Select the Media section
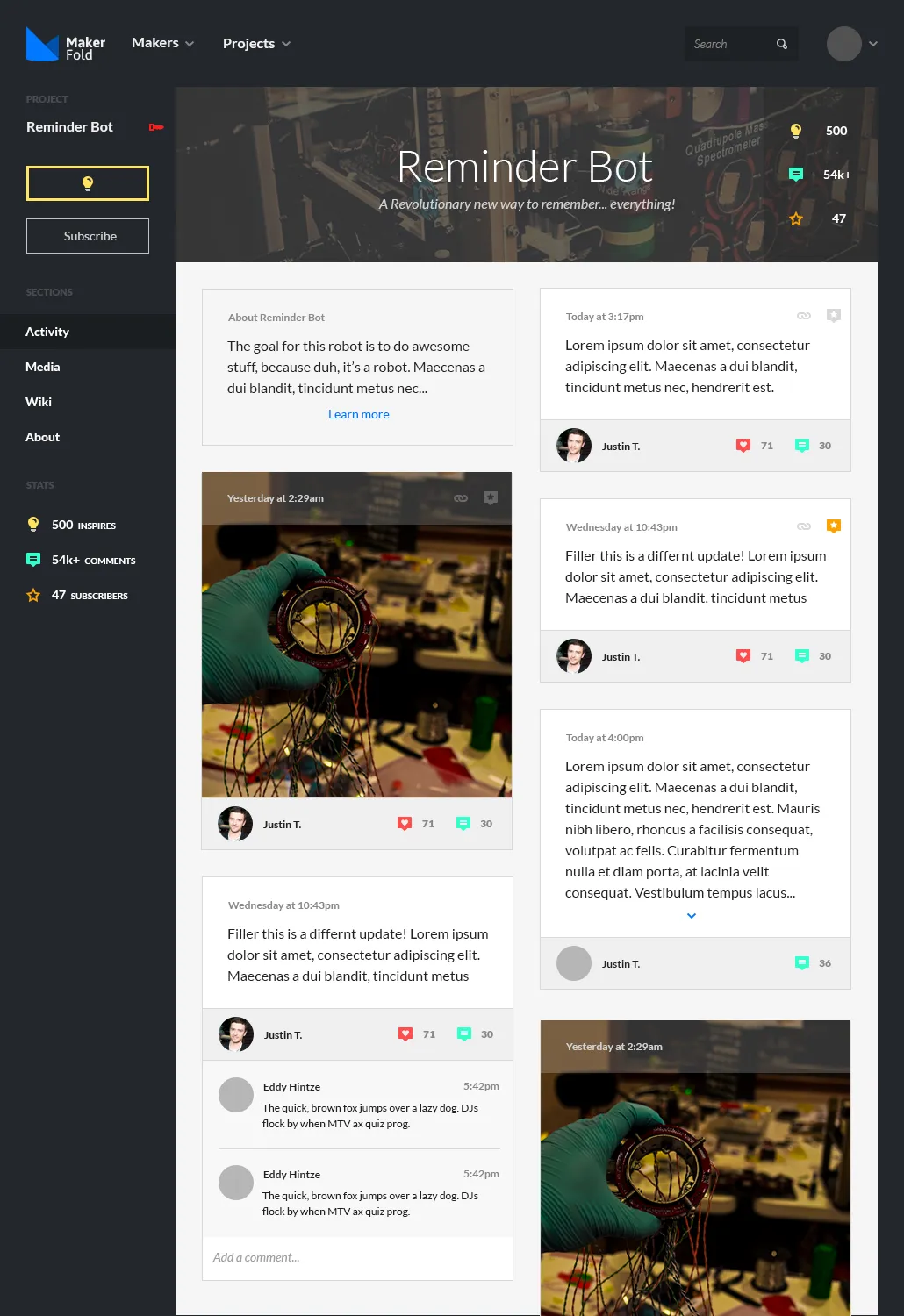 pyautogui.click(x=88, y=367)
